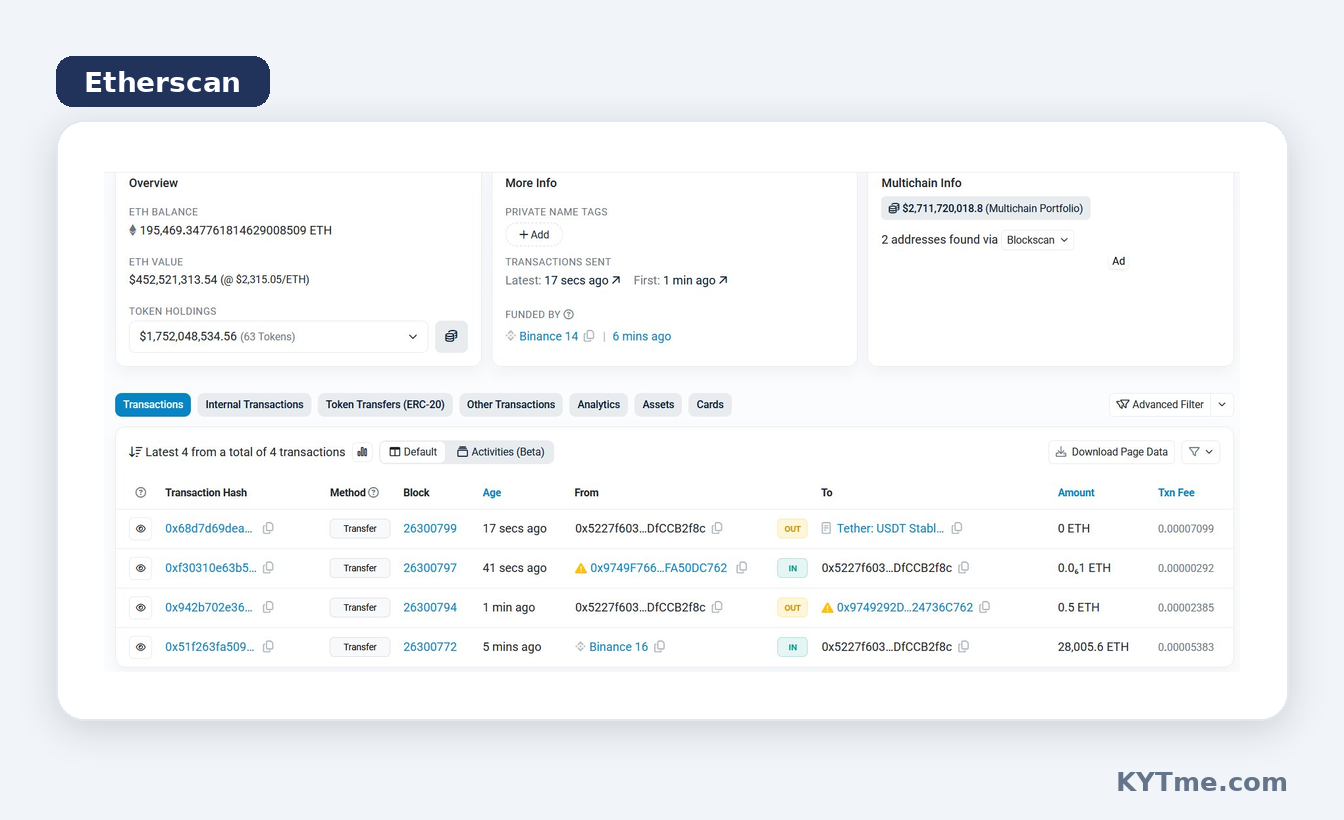This screenshot has width=1344, height=820.
Task: Preview transaction 0x51f263fa509 with eye icon
Action: pyautogui.click(x=141, y=647)
